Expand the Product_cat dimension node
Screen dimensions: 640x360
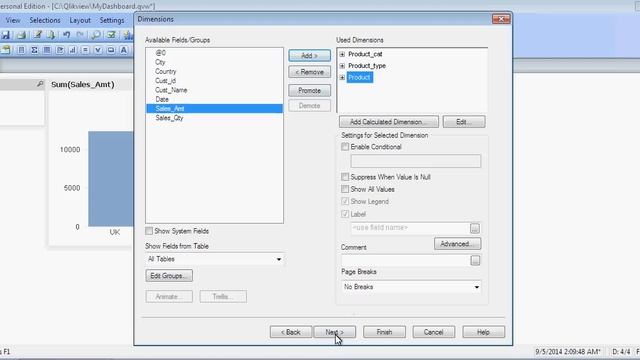click(x=342, y=54)
